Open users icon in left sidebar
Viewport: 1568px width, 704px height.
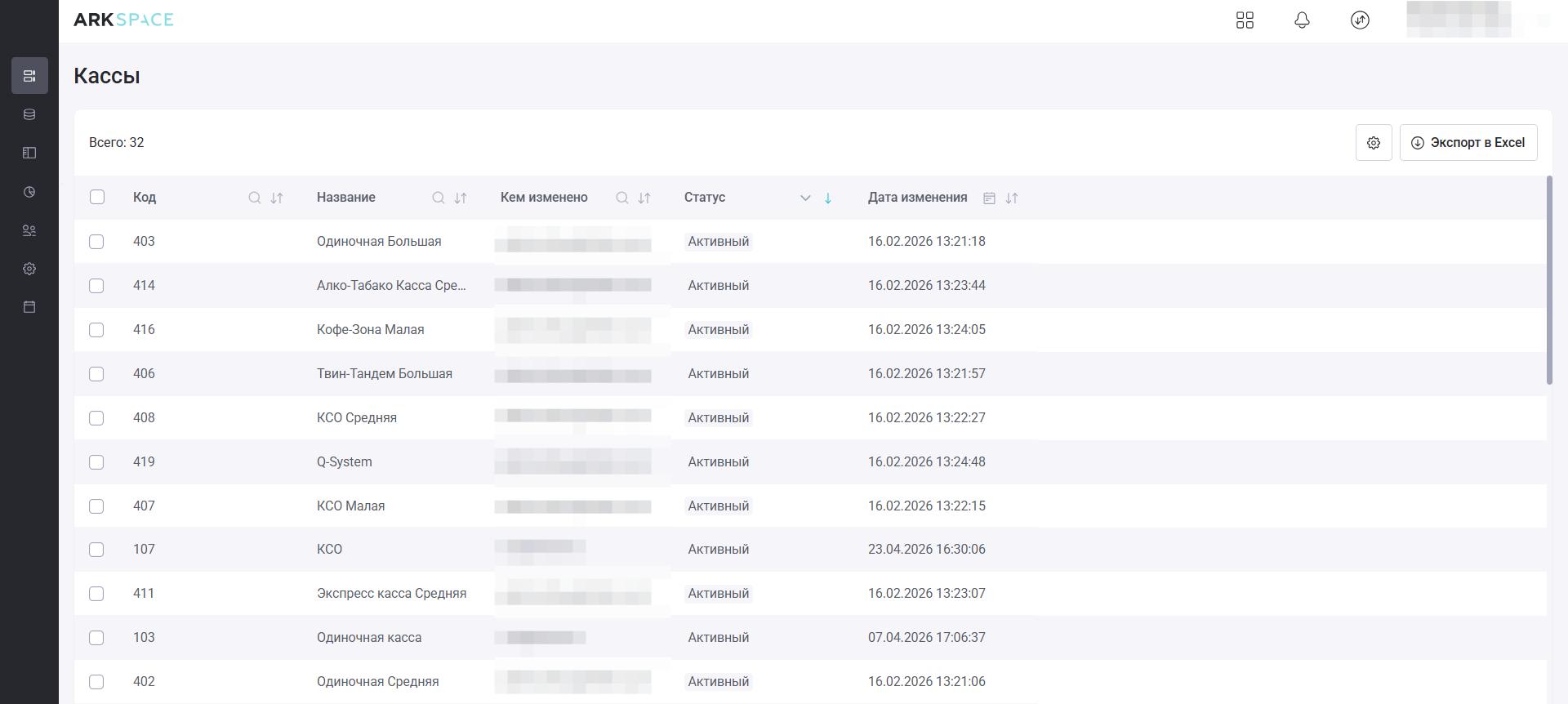[x=29, y=230]
